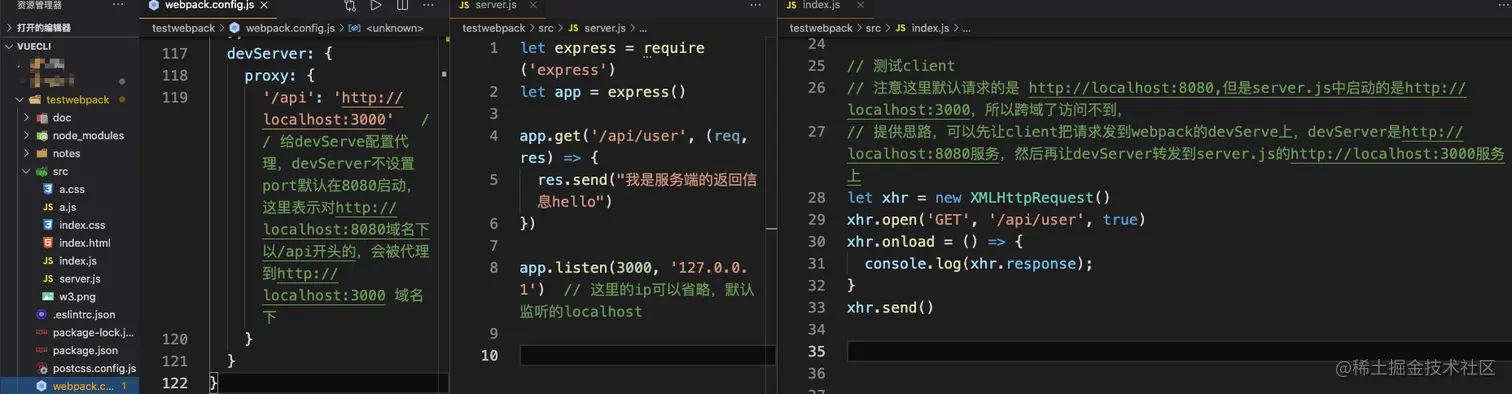This screenshot has height=394, width=1512.
Task: Click index.js in the index.js breadcrumb
Action: [930, 28]
